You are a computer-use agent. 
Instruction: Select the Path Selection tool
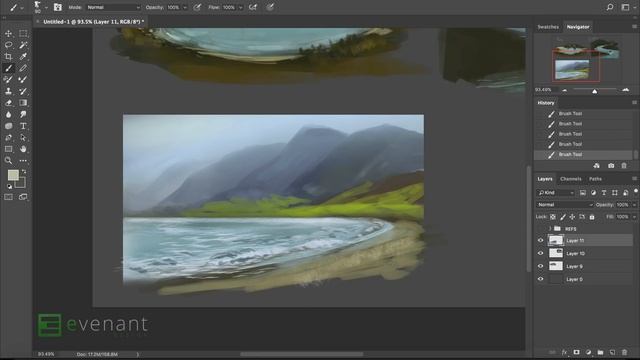23,138
